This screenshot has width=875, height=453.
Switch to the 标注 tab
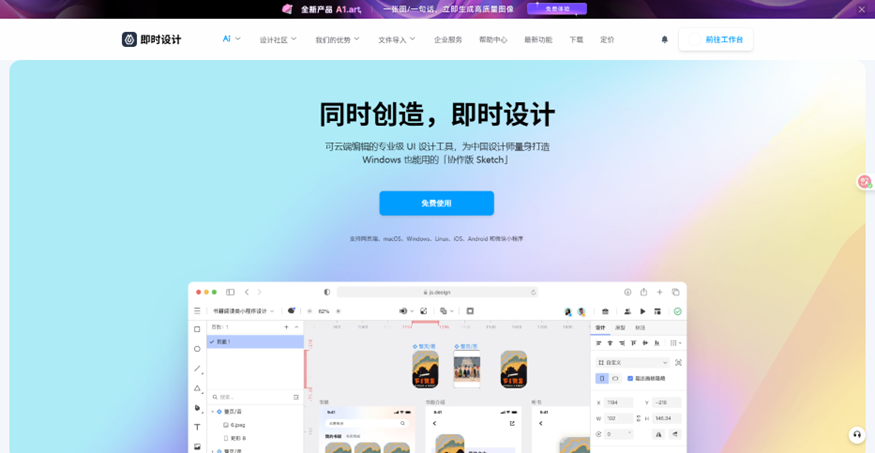[640, 327]
